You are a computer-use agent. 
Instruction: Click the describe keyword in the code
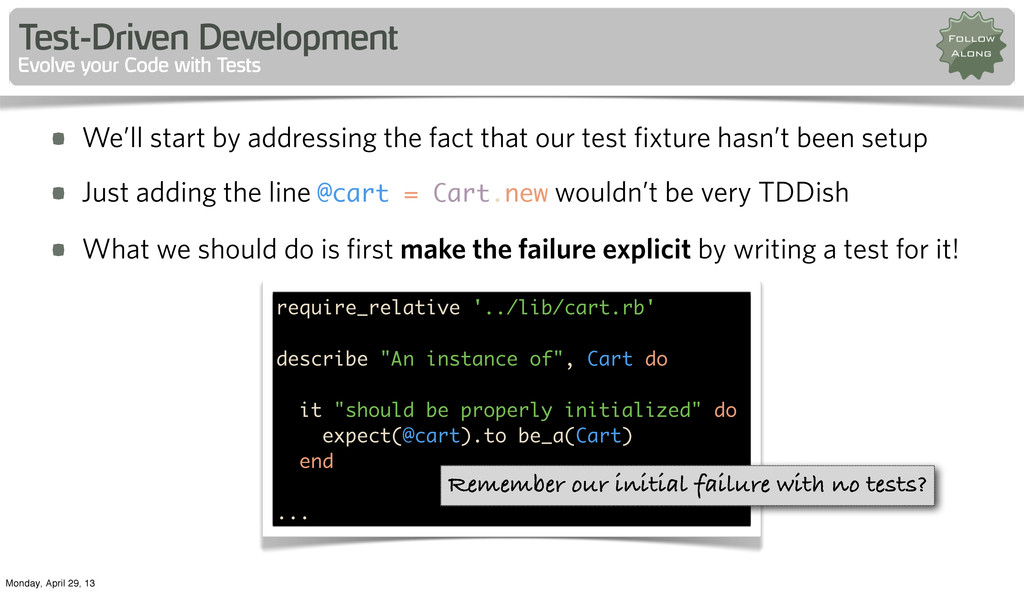click(x=322, y=359)
